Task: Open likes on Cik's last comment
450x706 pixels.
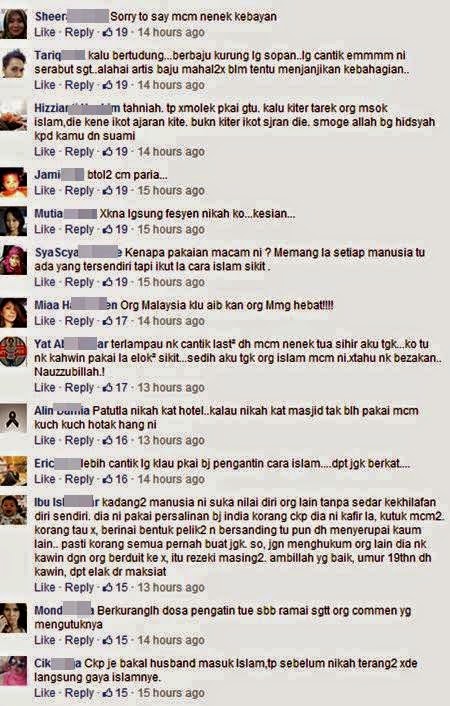Action: tap(115, 693)
